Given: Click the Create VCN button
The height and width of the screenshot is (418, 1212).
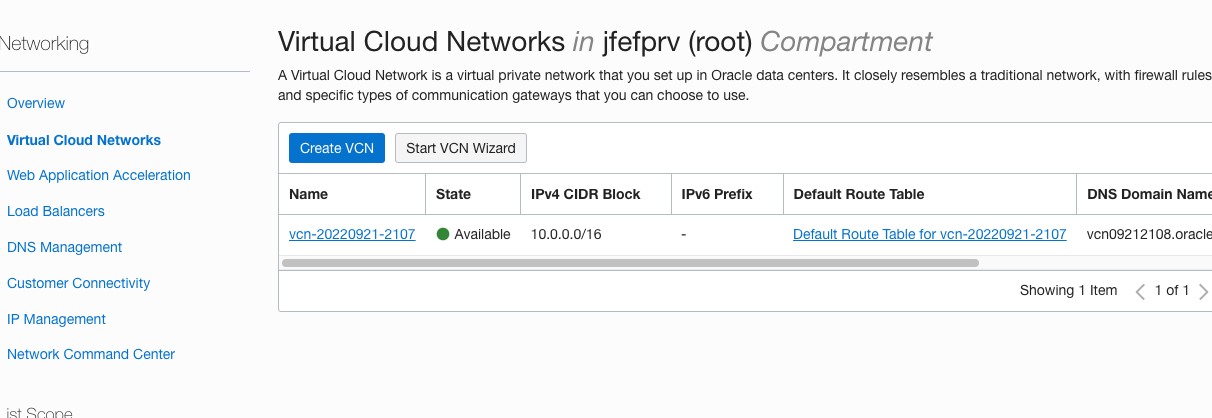Looking at the screenshot, I should click(x=336, y=148).
